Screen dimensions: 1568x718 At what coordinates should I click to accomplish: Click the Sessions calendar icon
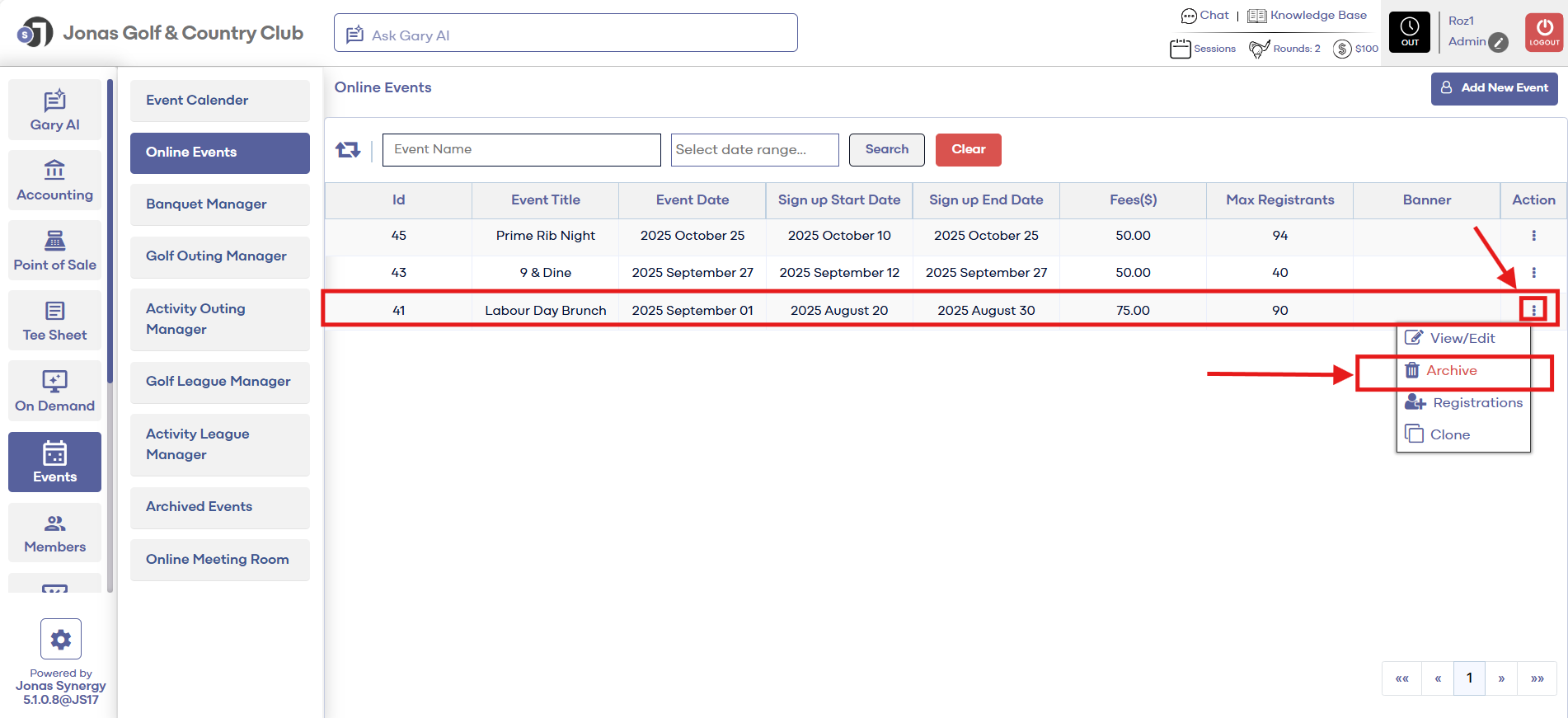[1180, 49]
